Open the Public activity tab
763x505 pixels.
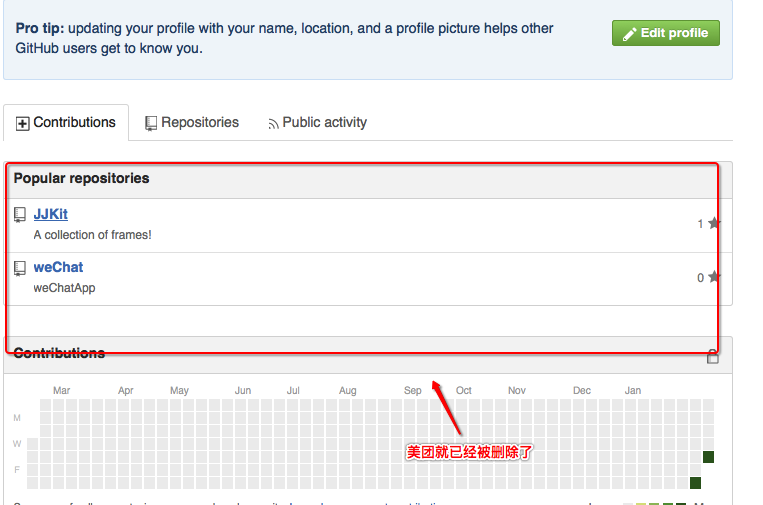coord(317,123)
